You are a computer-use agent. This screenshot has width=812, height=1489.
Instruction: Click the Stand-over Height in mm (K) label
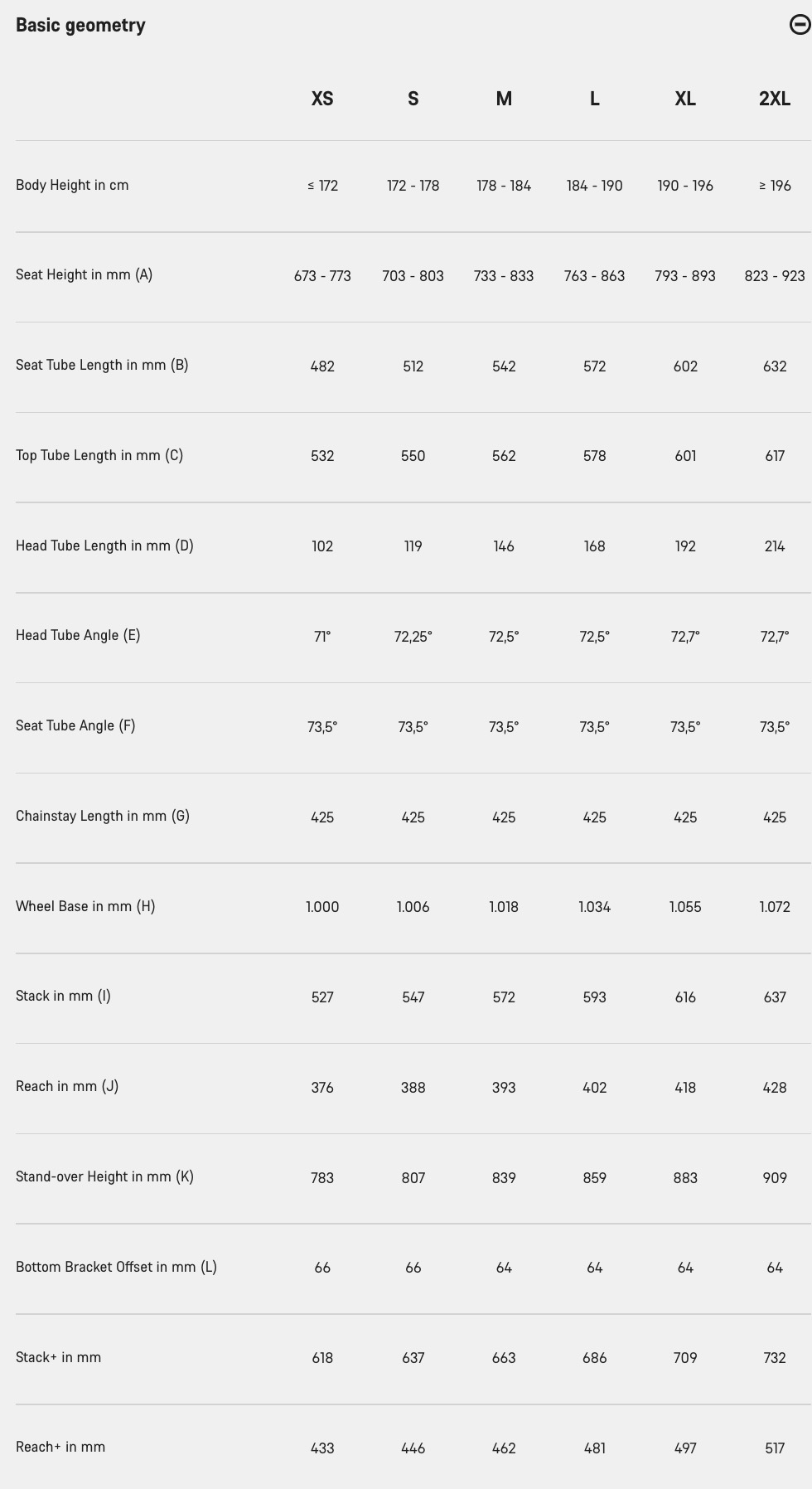tap(105, 1176)
